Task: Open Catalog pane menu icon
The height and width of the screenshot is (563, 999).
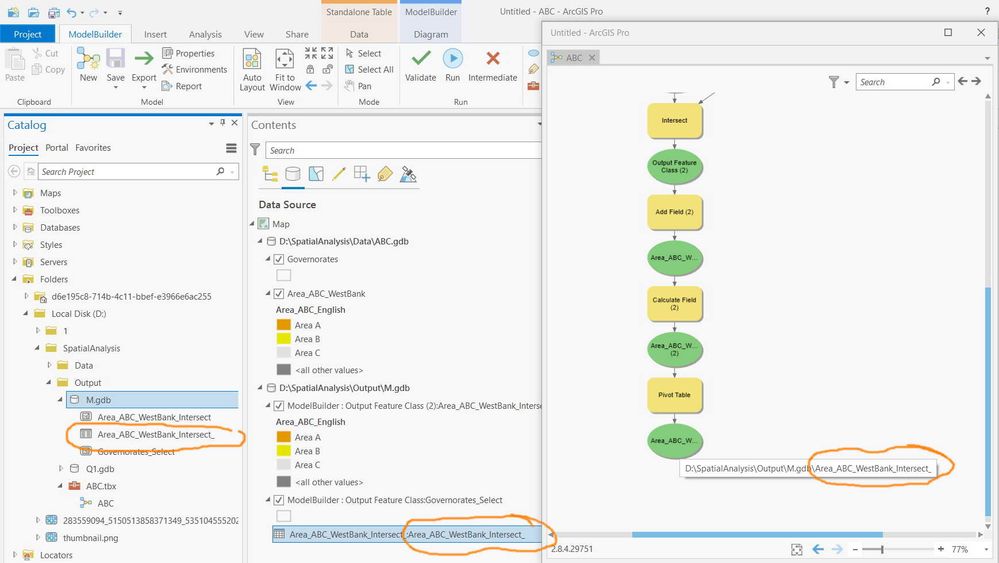Action: coord(231,148)
